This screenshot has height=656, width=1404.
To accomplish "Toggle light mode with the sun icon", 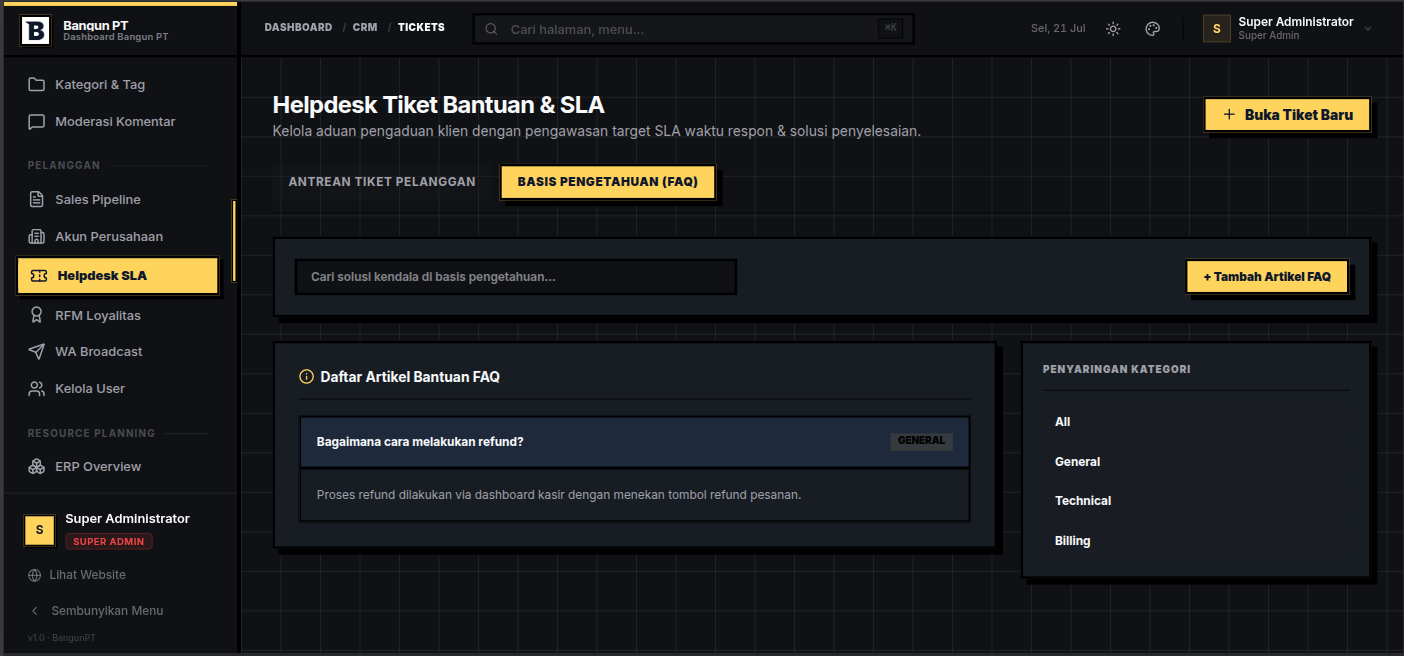I will 1113,29.
